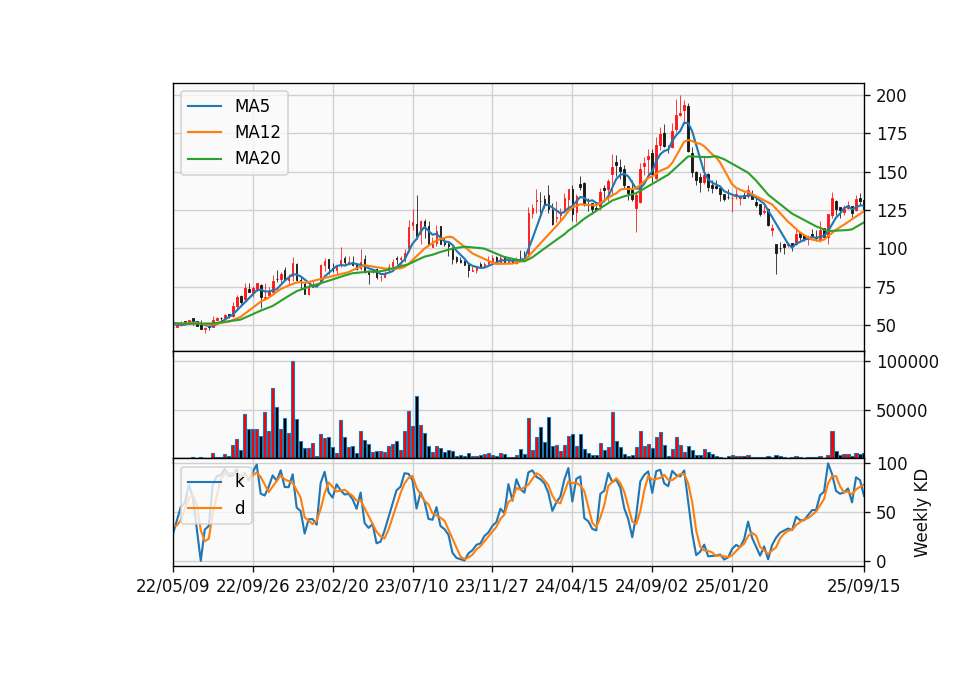Click the 23/11/27 date label
Image resolution: width=960 pixels, height=690 pixels.
492,586
